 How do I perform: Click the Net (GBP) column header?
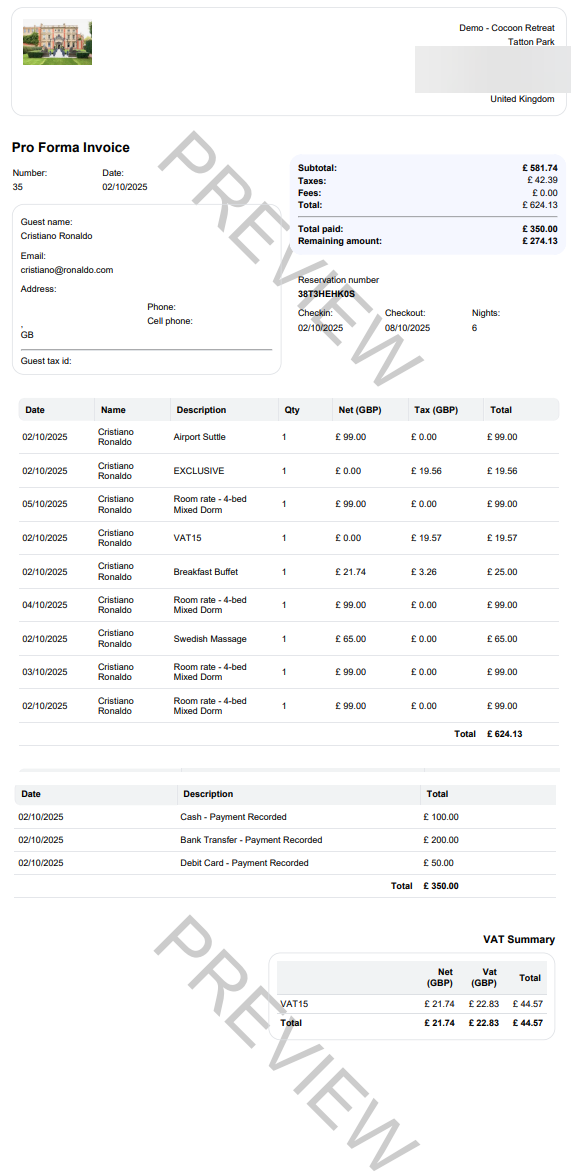click(361, 410)
